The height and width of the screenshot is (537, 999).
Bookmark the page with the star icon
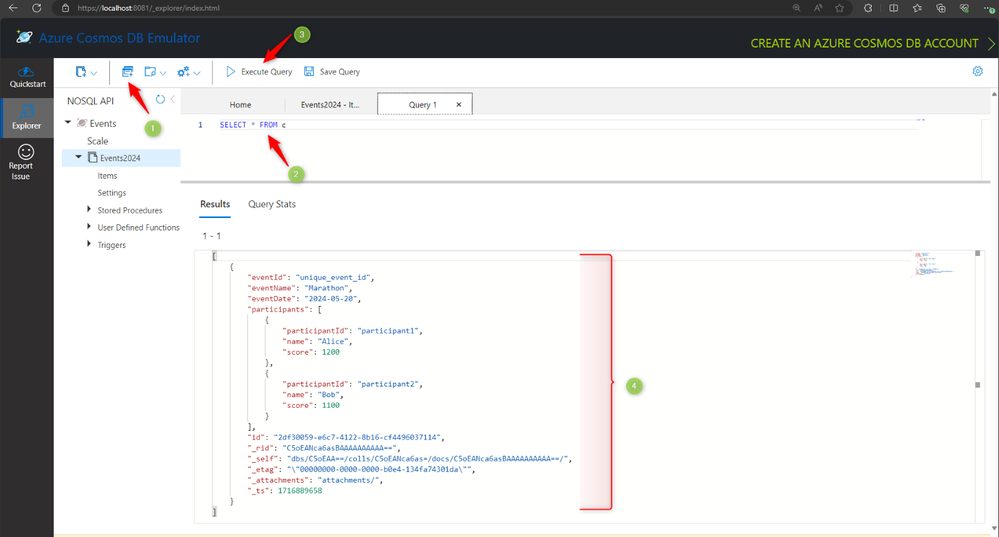[840, 8]
